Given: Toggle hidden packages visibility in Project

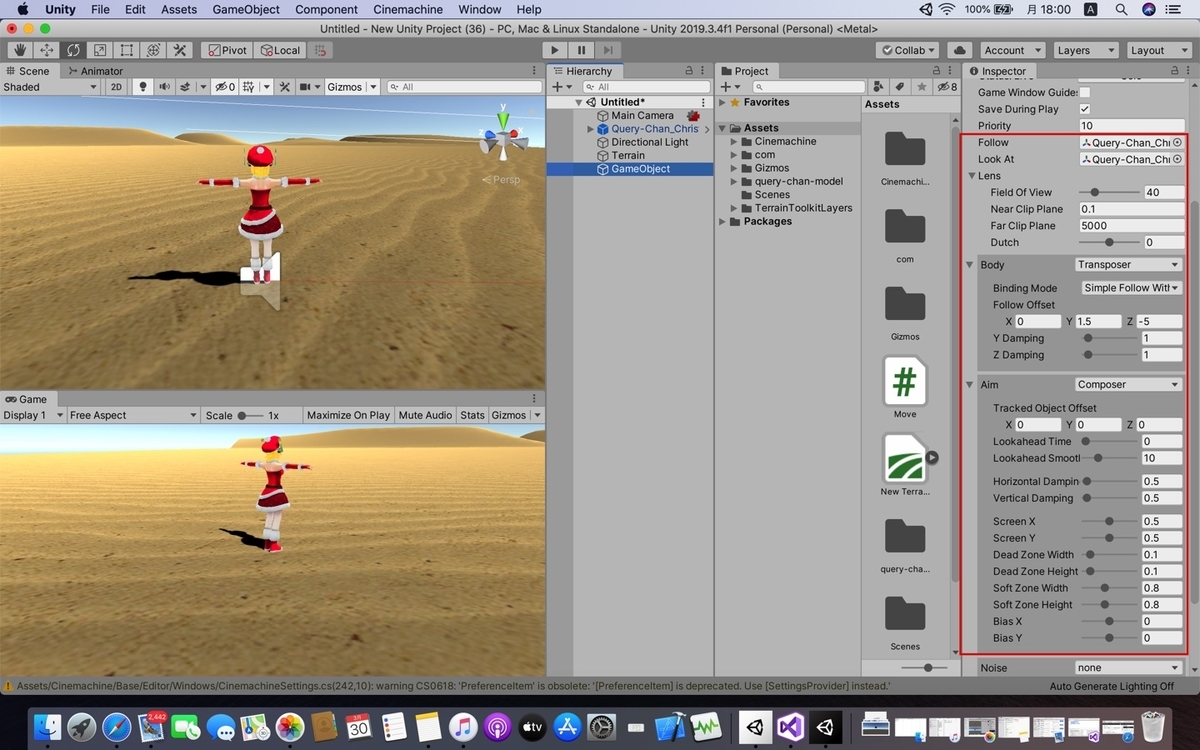Looking at the screenshot, I should tap(946, 87).
